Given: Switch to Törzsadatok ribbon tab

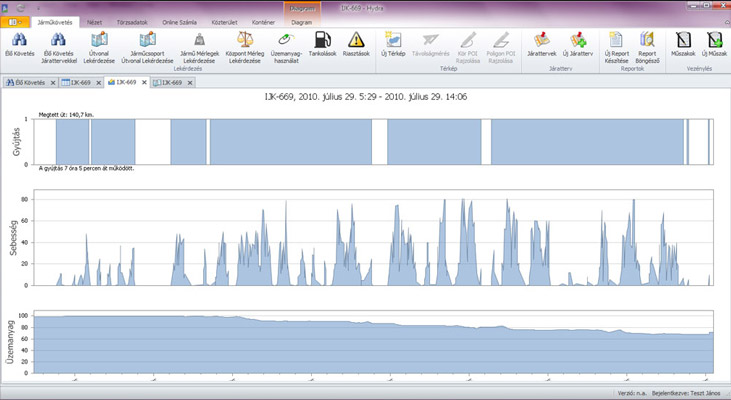Looking at the screenshot, I should pyautogui.click(x=132, y=22).
